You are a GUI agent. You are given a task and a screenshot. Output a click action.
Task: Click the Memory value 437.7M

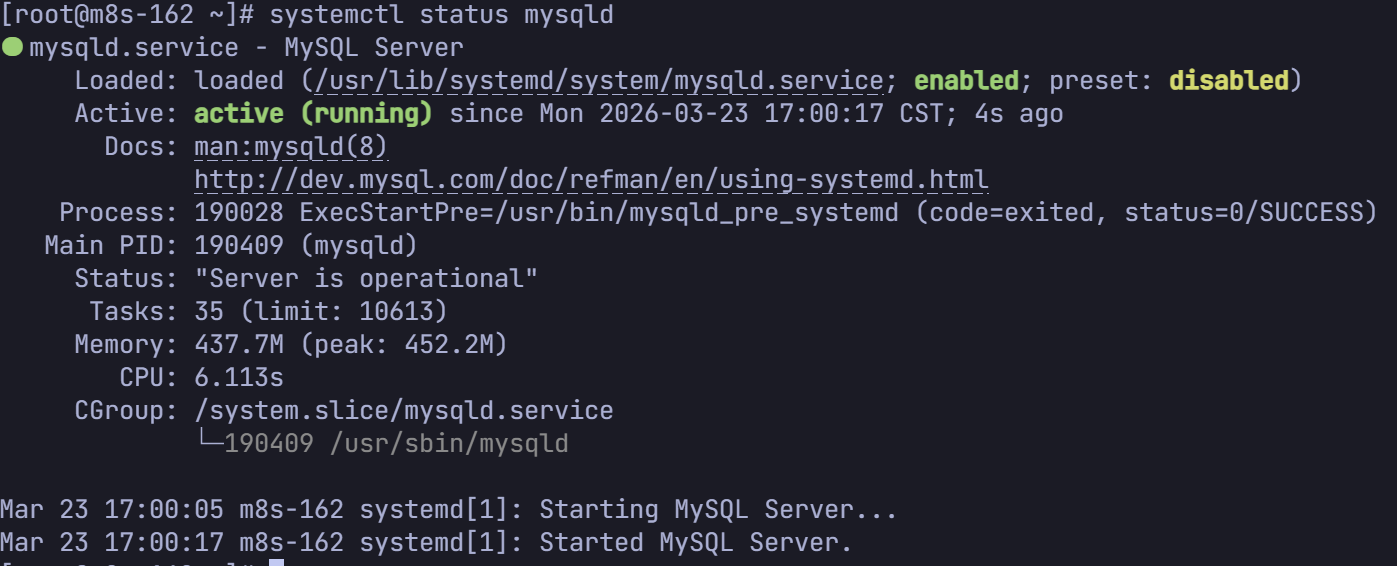239,345
